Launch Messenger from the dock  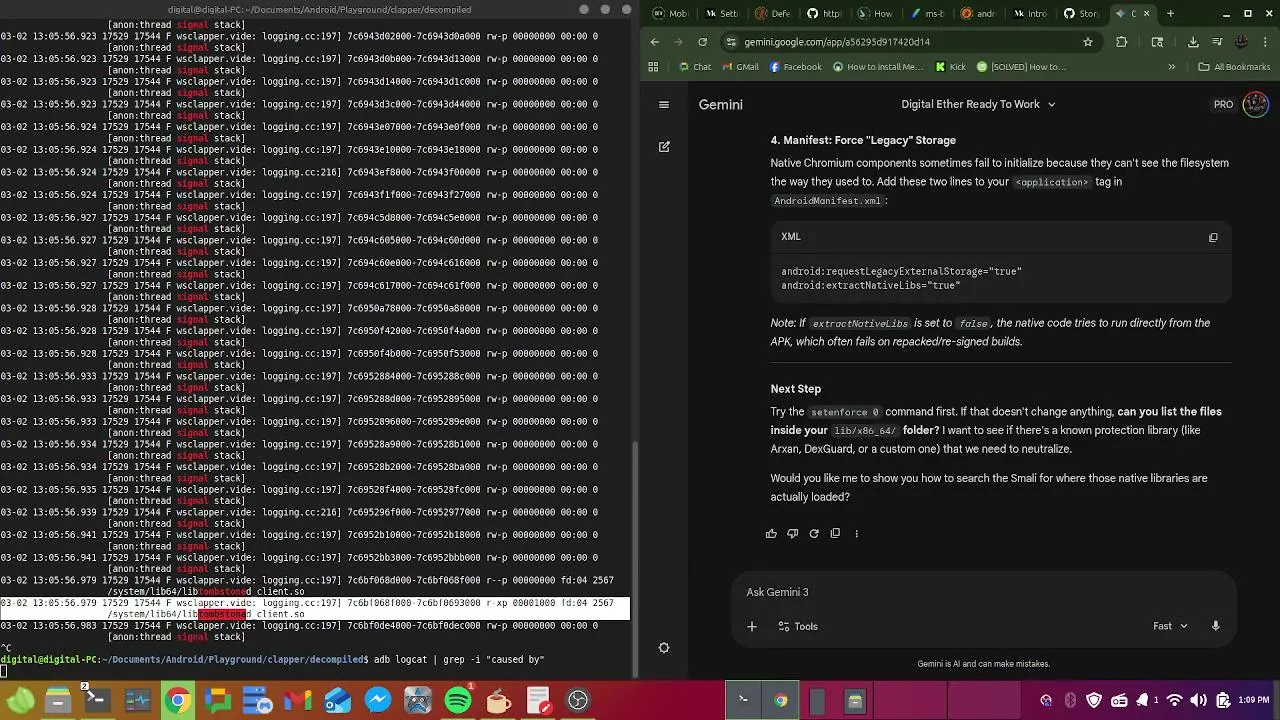(378, 700)
